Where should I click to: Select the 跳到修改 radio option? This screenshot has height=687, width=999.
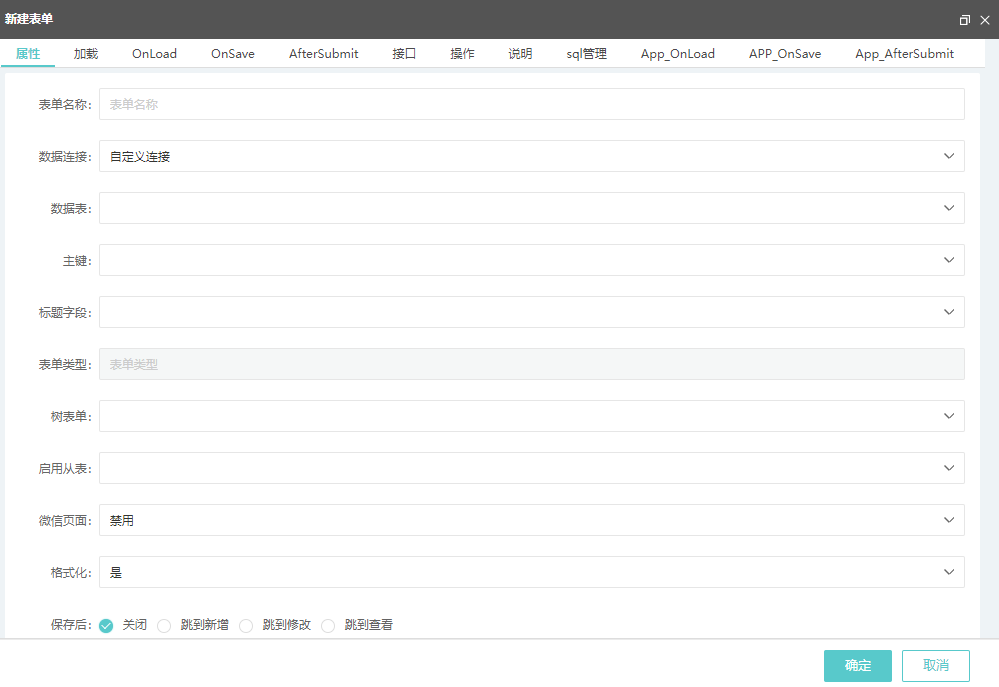point(246,625)
